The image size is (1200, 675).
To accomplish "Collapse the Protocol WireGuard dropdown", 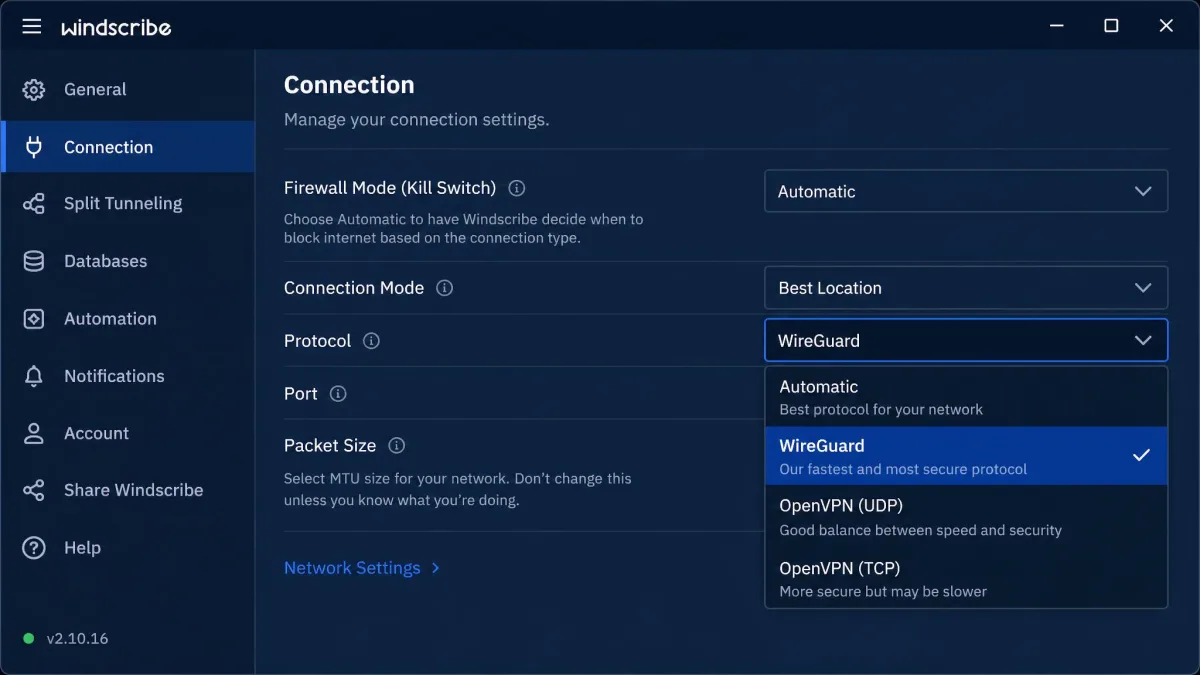I will coord(966,340).
